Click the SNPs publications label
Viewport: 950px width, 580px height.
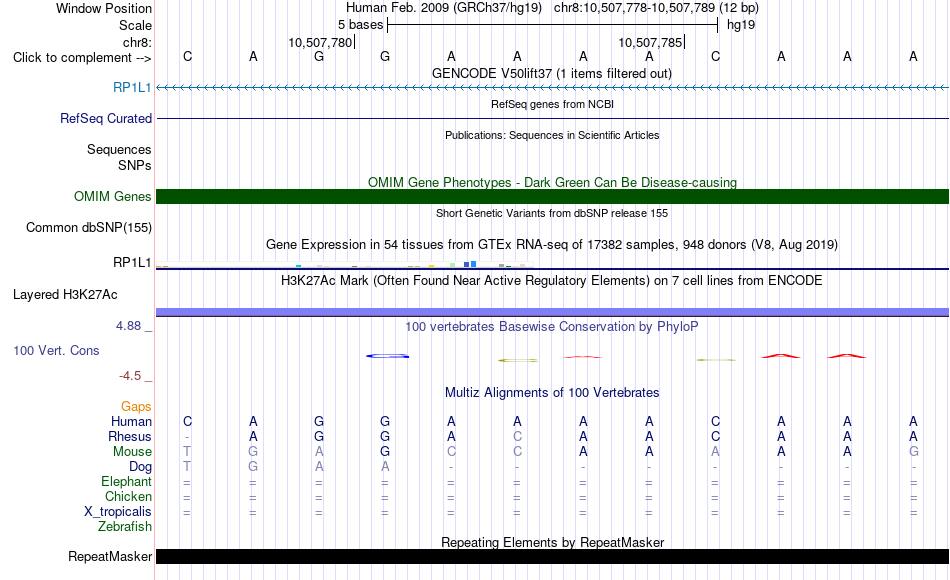[135, 165]
